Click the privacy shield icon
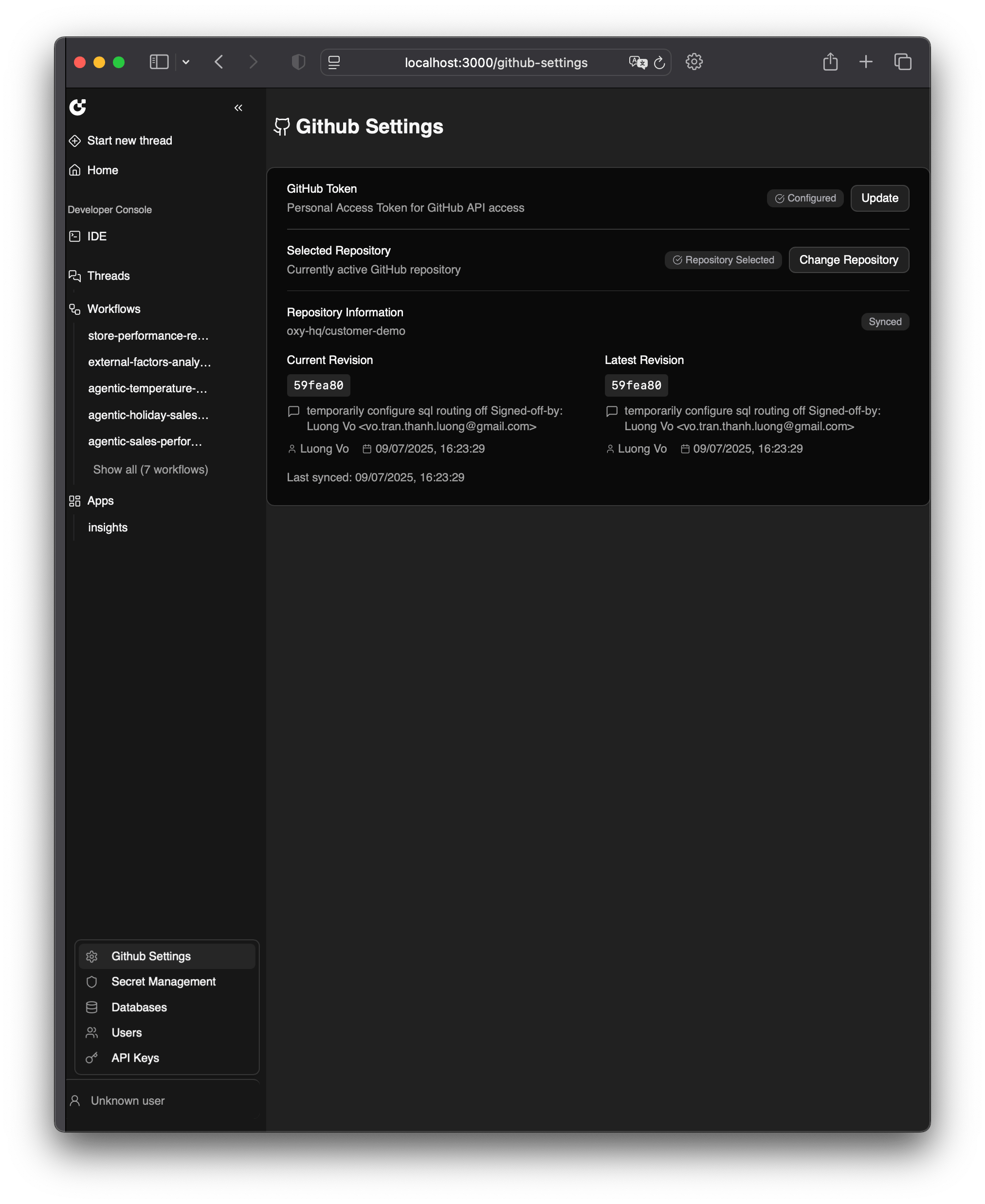 [298, 62]
